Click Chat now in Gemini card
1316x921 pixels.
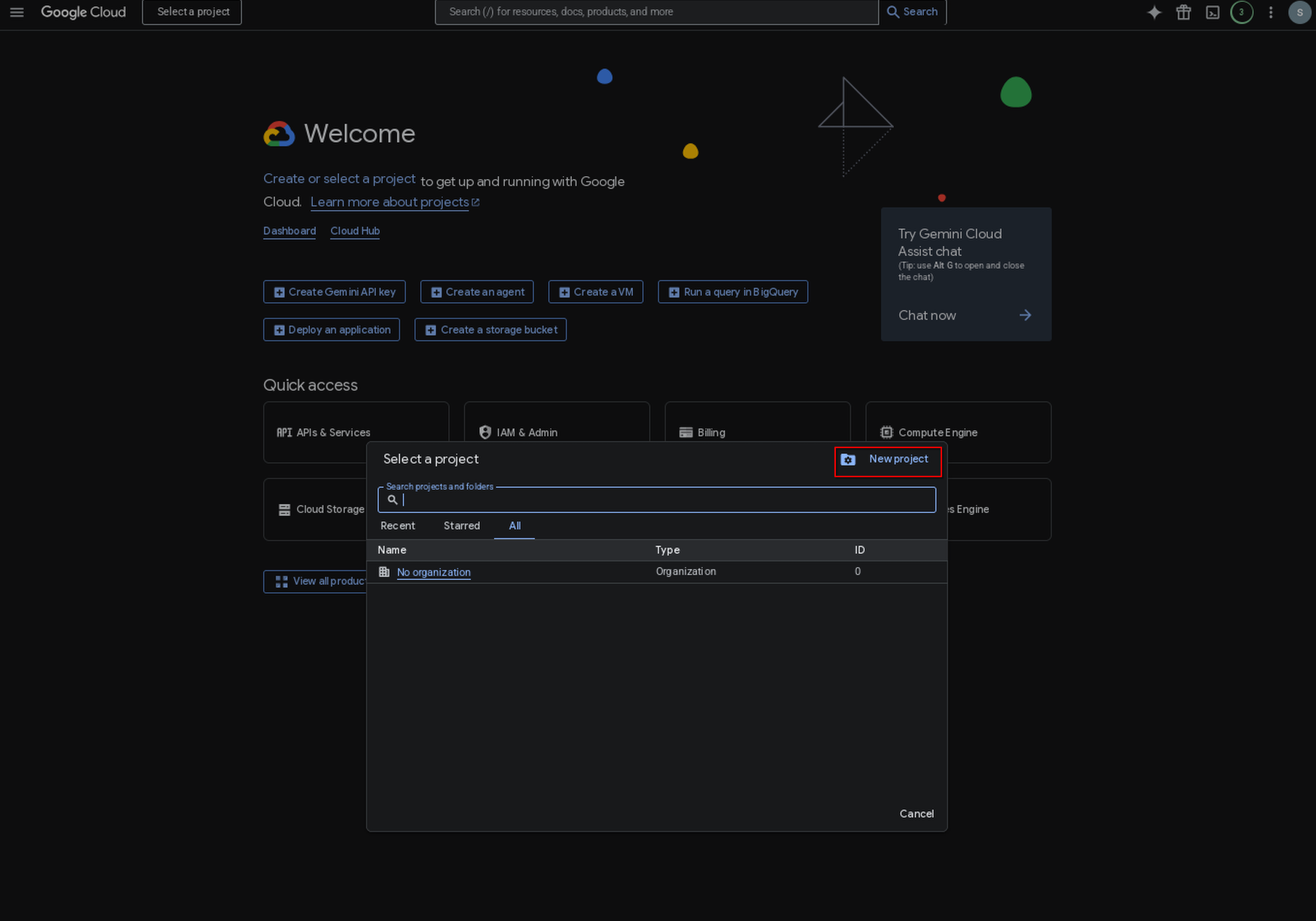click(x=927, y=315)
